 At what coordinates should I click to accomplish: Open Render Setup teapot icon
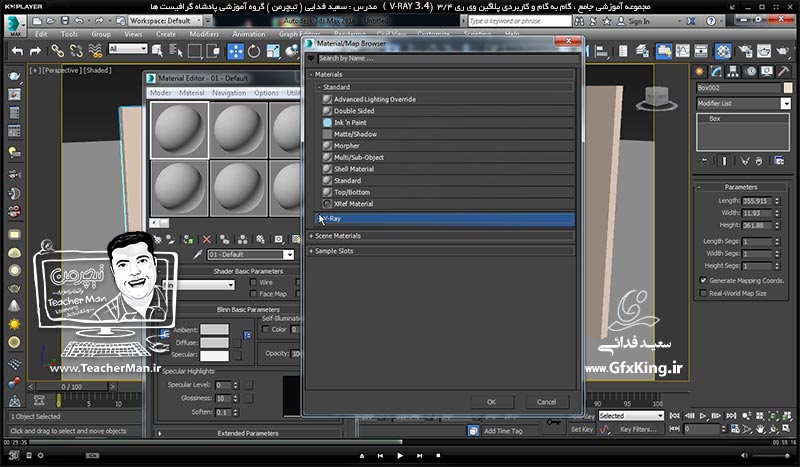745,51
